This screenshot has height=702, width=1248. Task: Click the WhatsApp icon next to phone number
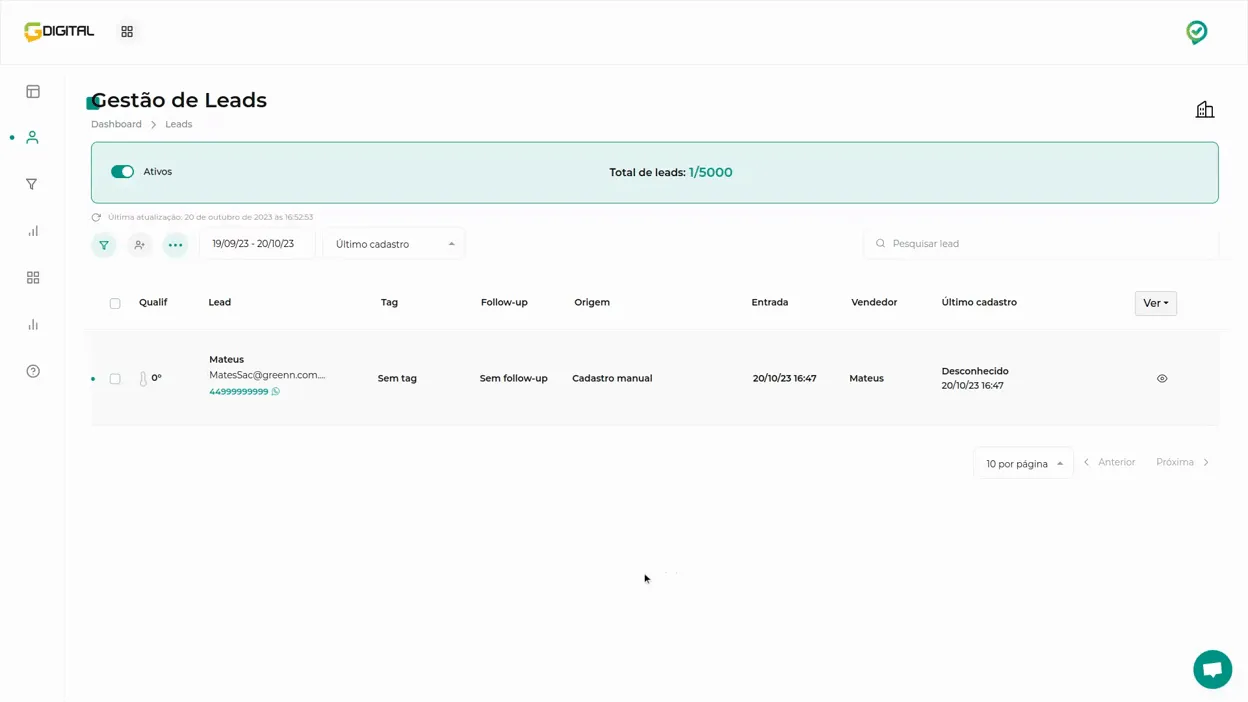(276, 392)
